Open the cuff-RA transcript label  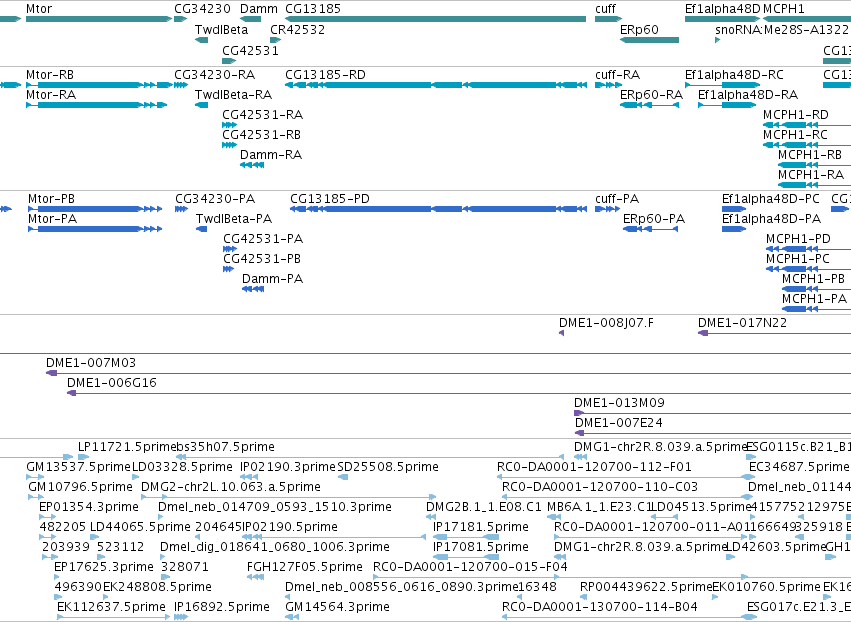(618, 74)
